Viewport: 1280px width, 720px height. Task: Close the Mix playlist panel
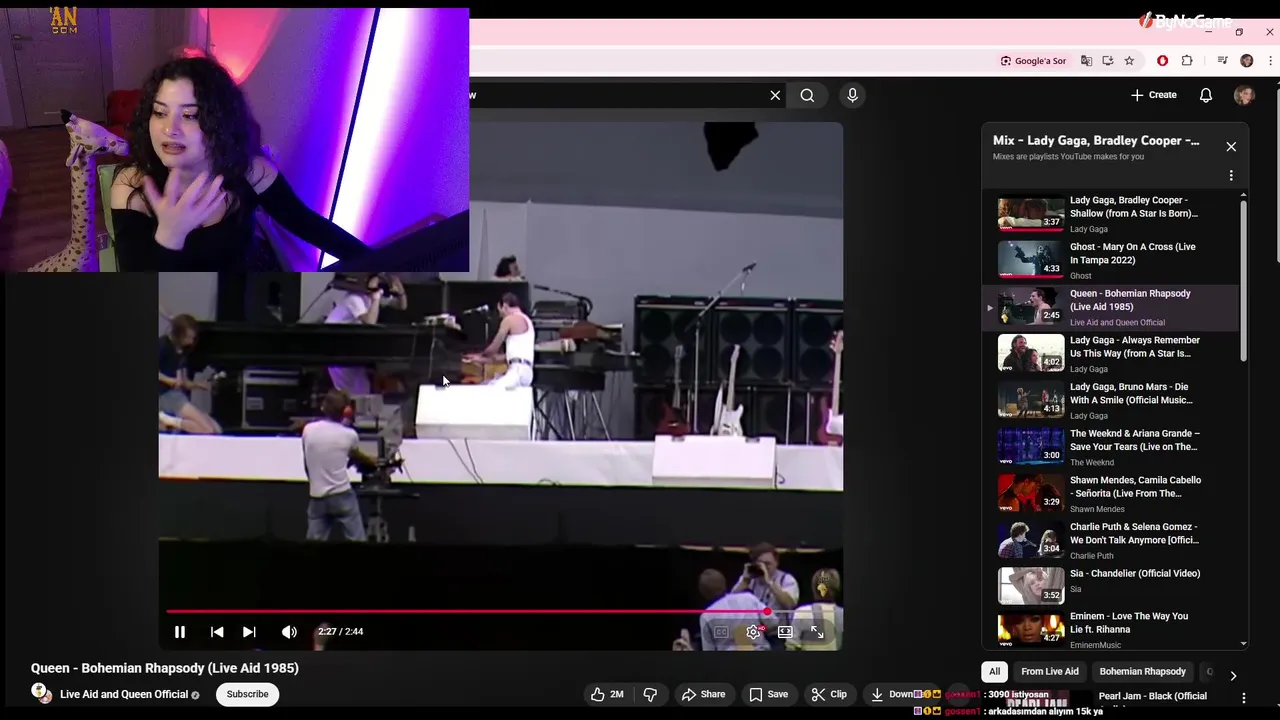[1231, 147]
